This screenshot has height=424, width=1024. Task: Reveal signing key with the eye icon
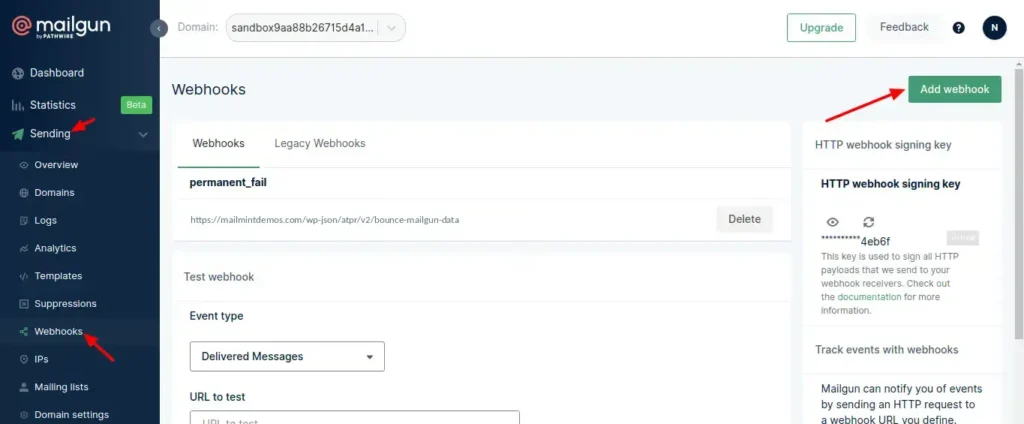832,222
